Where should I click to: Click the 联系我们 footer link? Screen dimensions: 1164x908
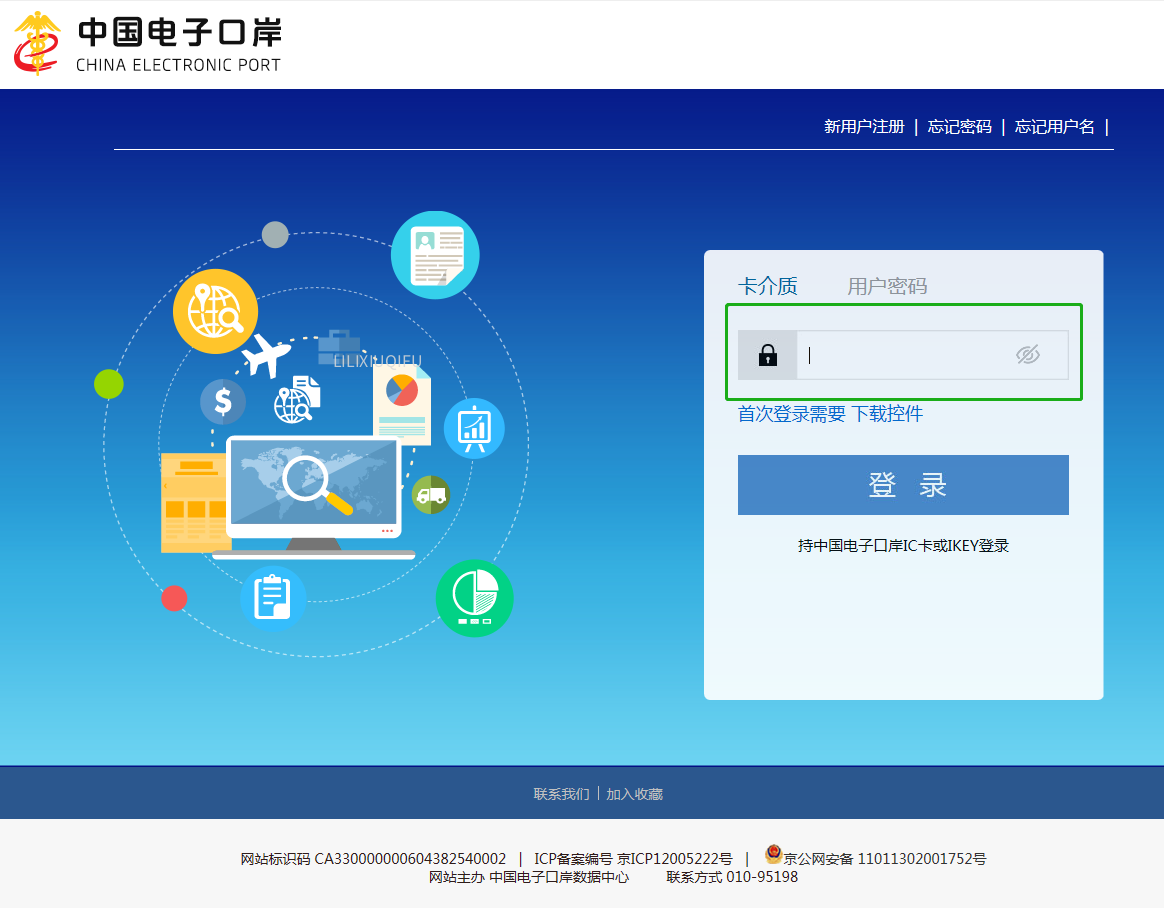pos(561,794)
